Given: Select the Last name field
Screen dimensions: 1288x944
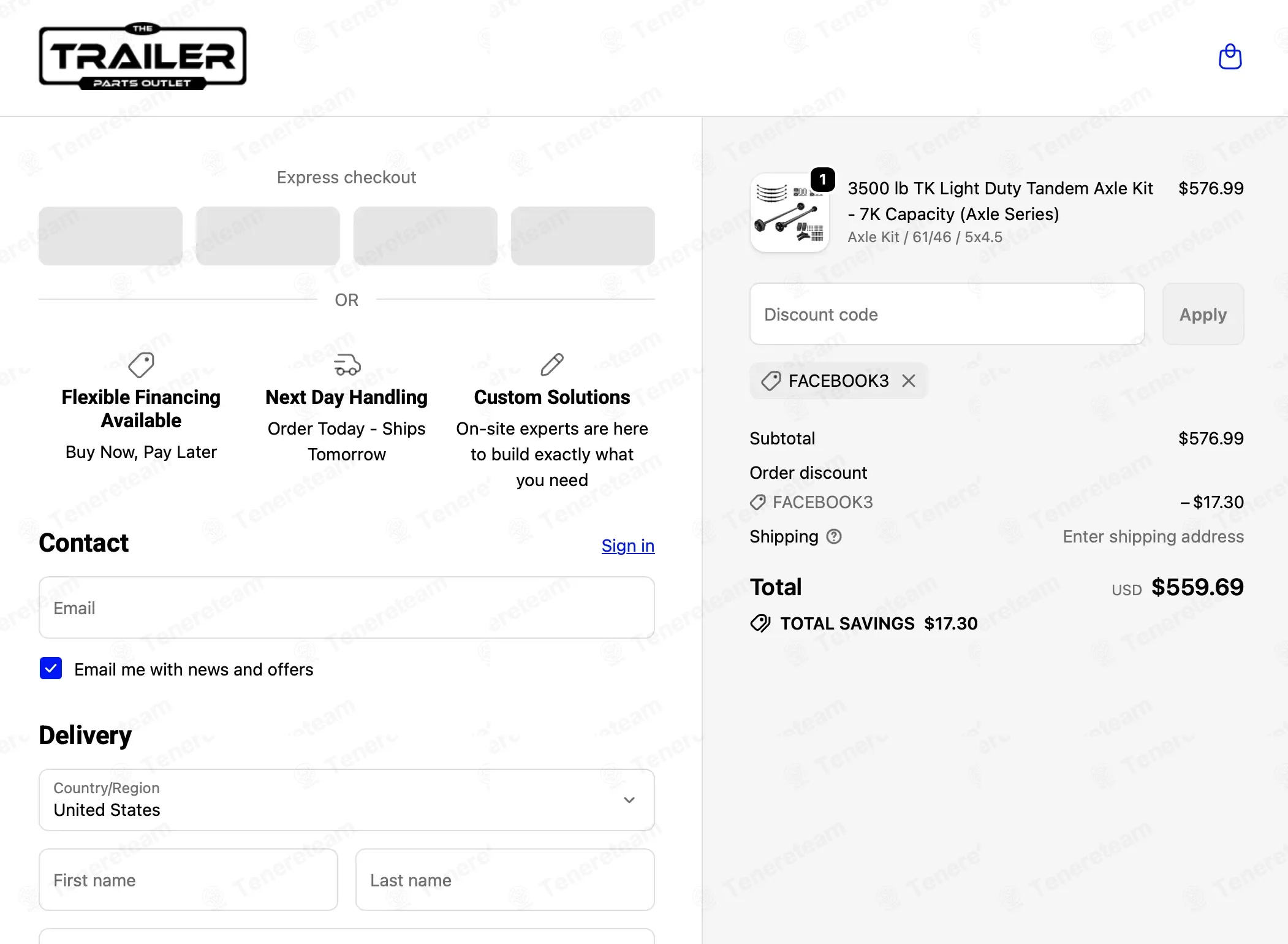Looking at the screenshot, I should coord(505,880).
